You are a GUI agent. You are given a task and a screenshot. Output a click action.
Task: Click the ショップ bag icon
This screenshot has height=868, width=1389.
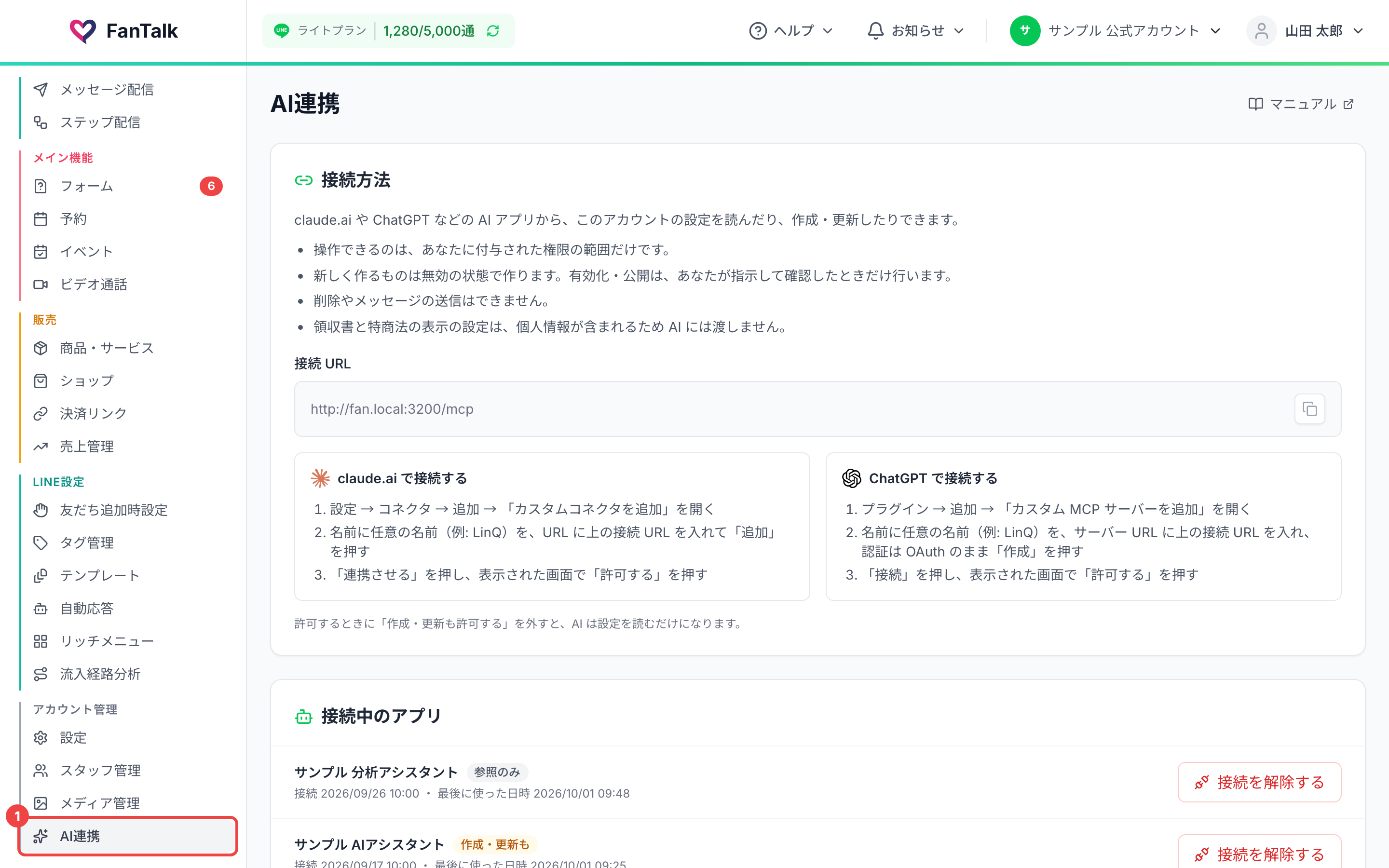40,380
